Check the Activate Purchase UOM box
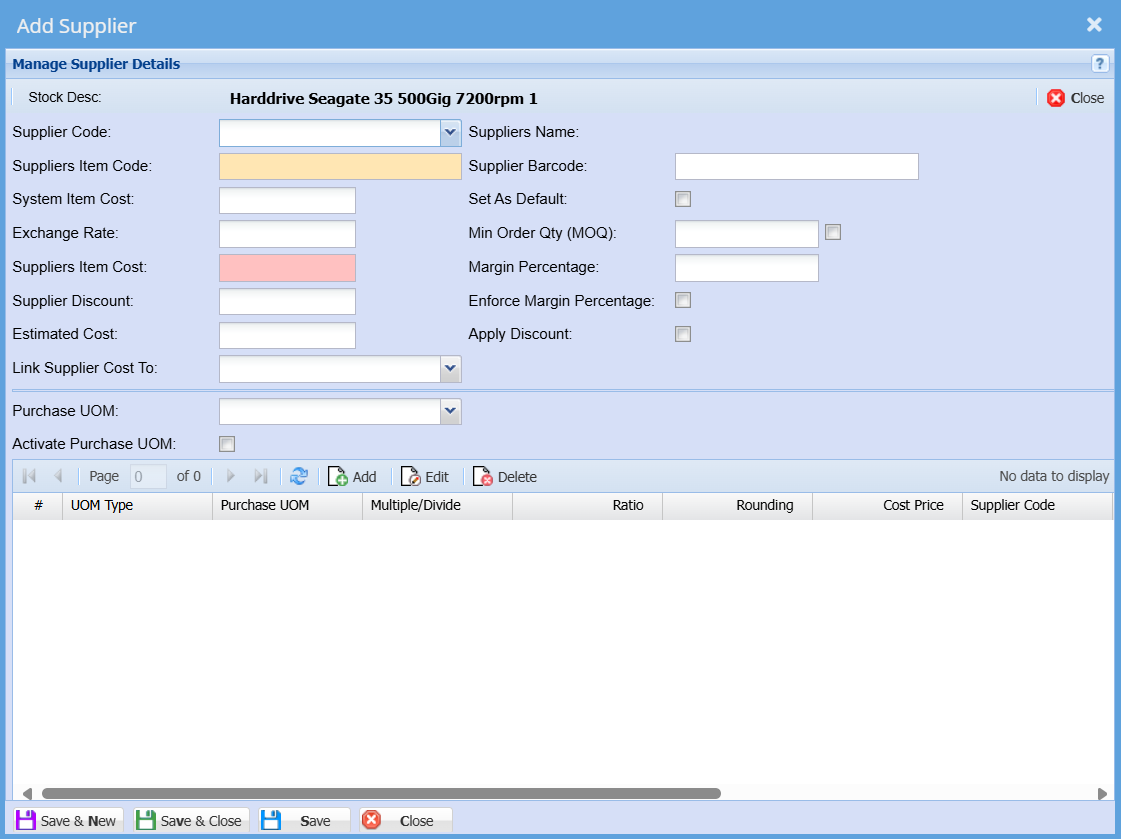Viewport: 1121px width, 839px height. point(227,443)
